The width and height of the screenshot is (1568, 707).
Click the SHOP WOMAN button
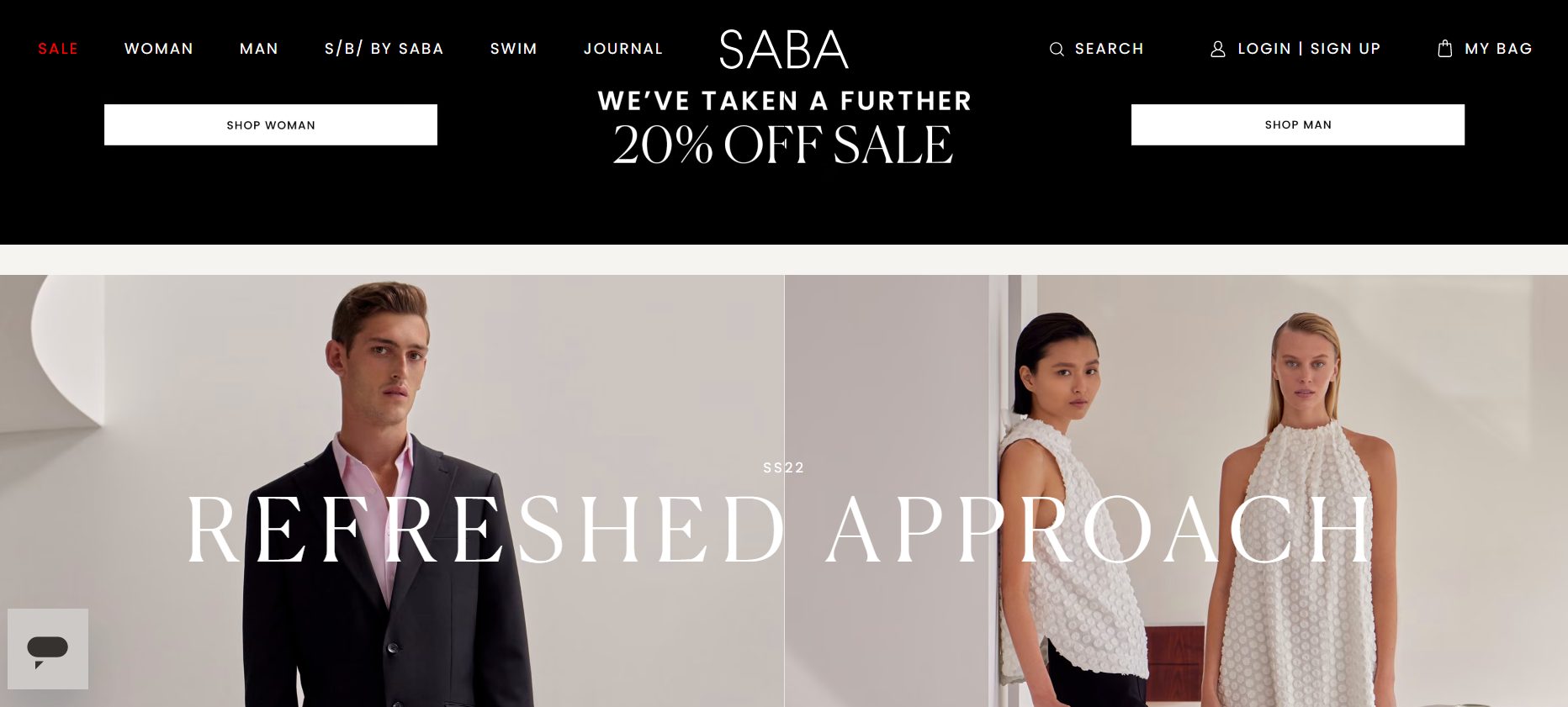click(x=271, y=124)
